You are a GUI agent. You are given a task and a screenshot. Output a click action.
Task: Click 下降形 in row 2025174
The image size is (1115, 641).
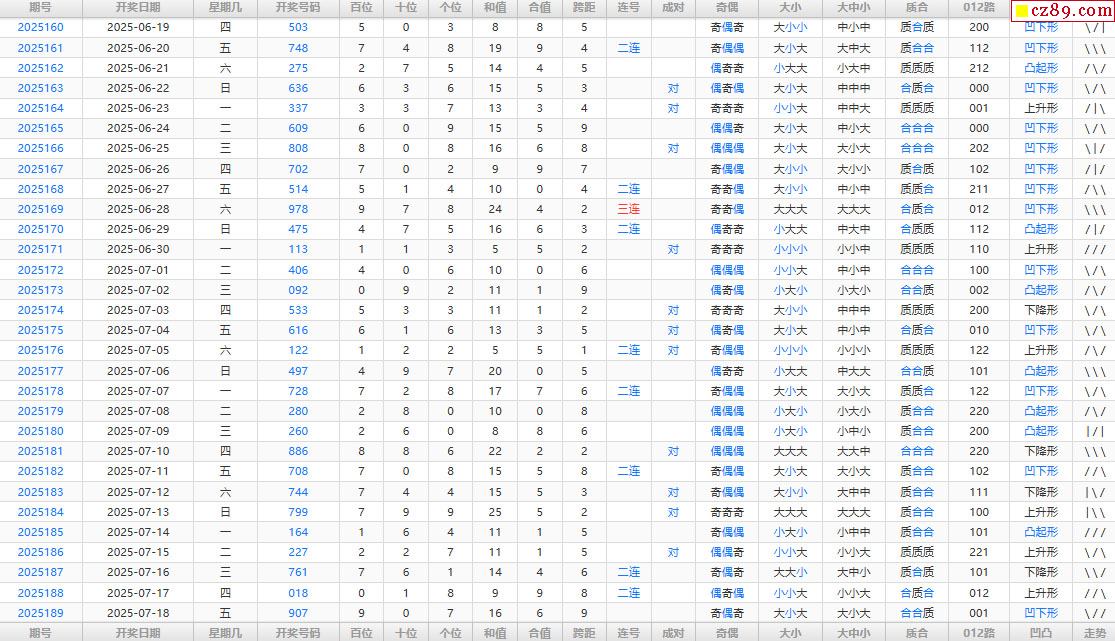tap(1041, 310)
